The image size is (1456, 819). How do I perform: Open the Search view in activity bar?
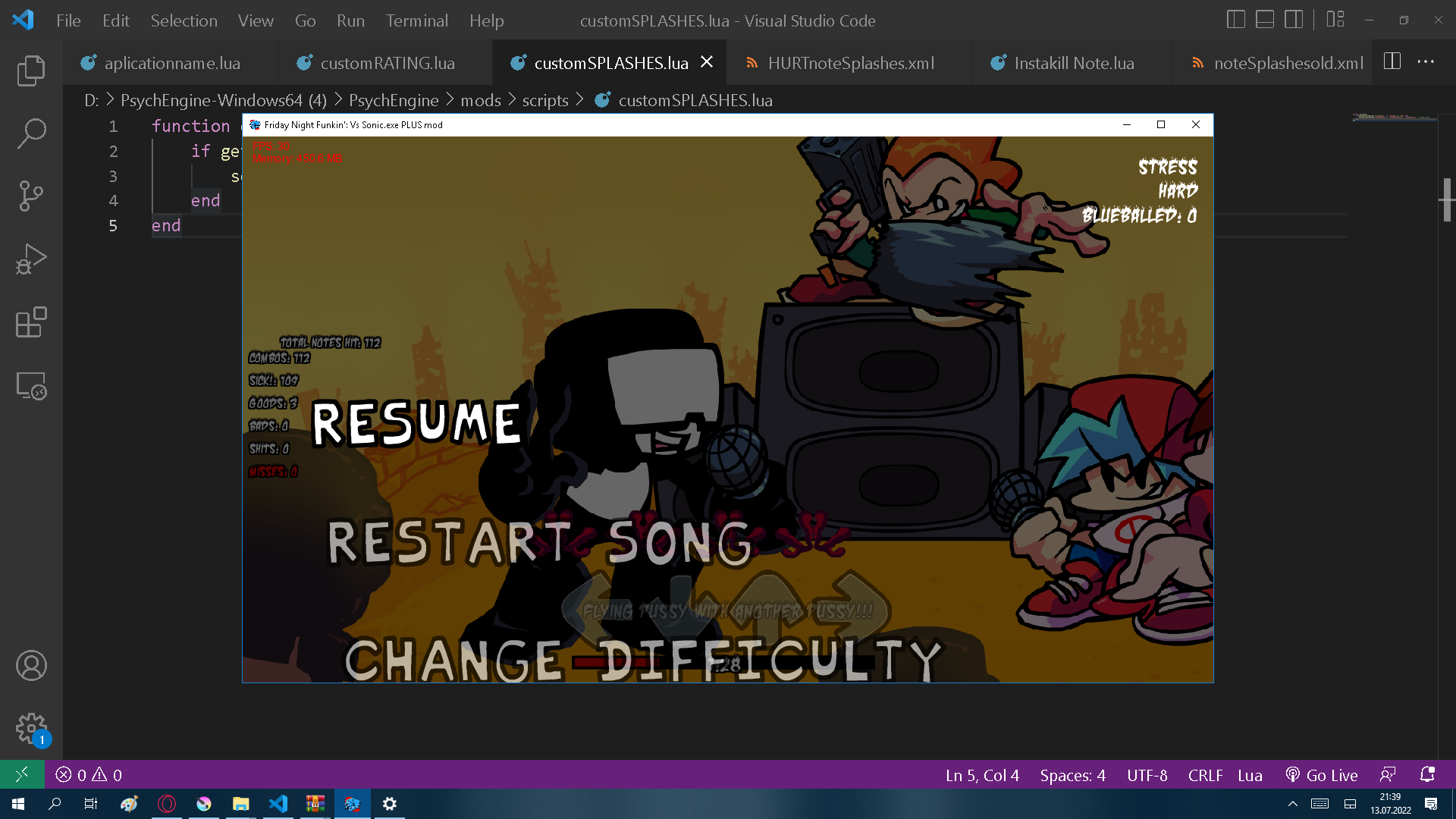pyautogui.click(x=31, y=133)
